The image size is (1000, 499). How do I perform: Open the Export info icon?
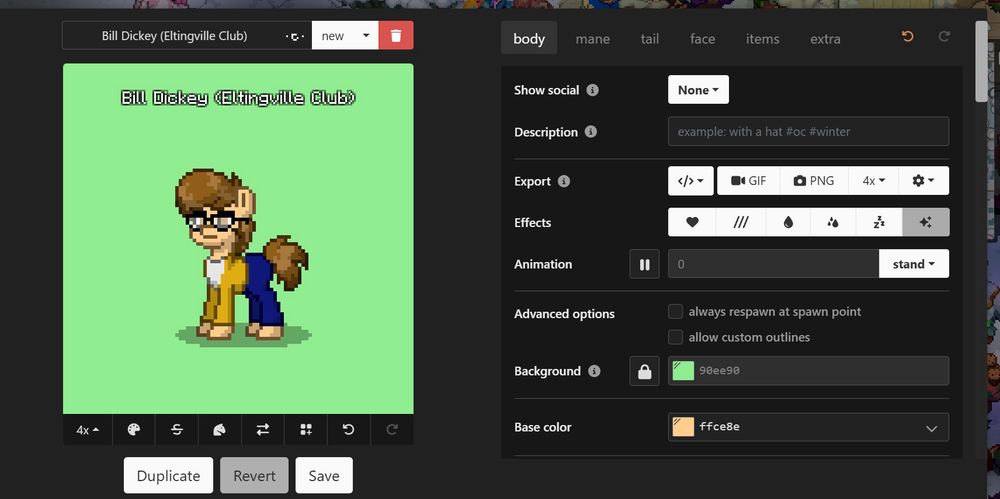coord(564,181)
